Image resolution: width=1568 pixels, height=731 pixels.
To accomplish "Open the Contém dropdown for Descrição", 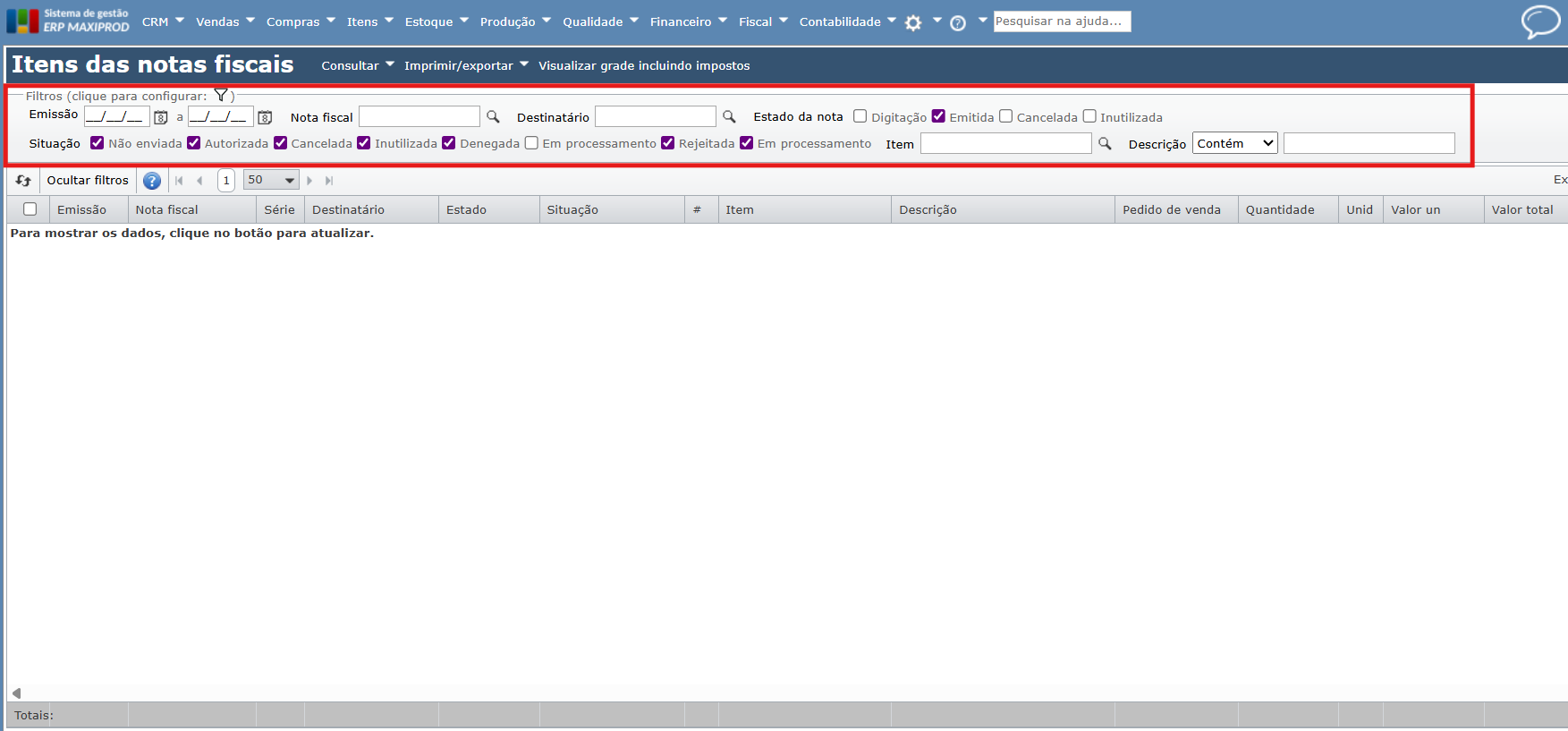I will (1235, 143).
